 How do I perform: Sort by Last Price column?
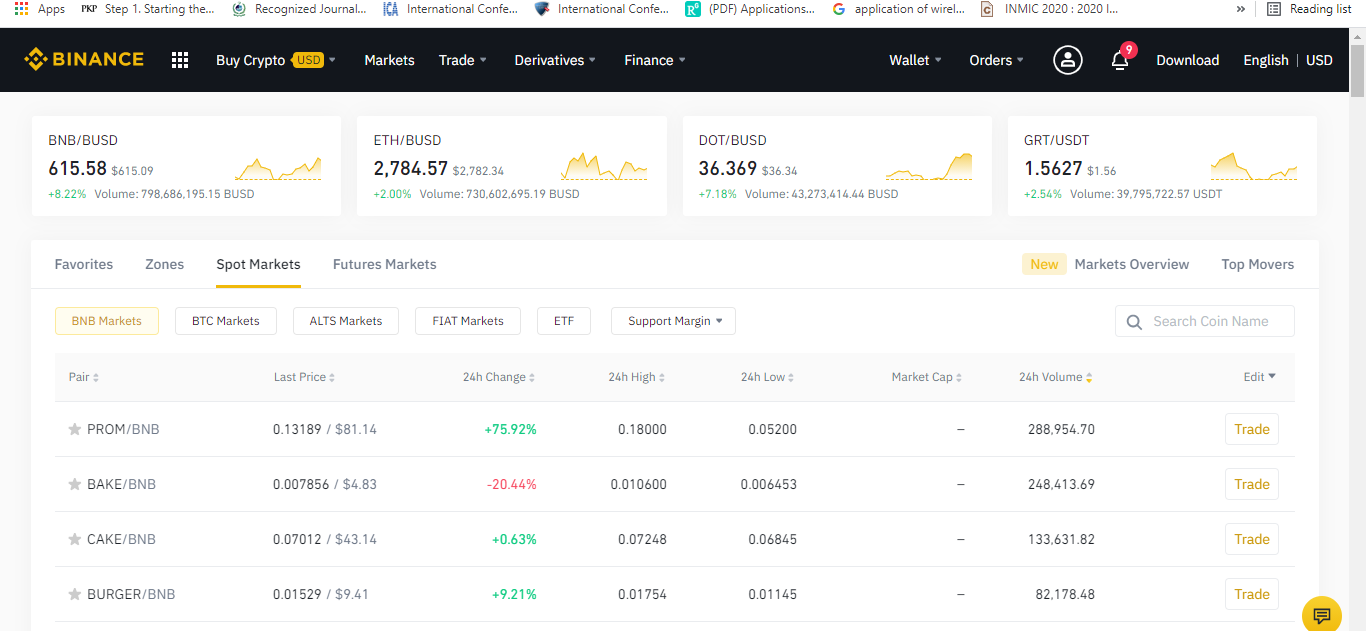pos(305,377)
